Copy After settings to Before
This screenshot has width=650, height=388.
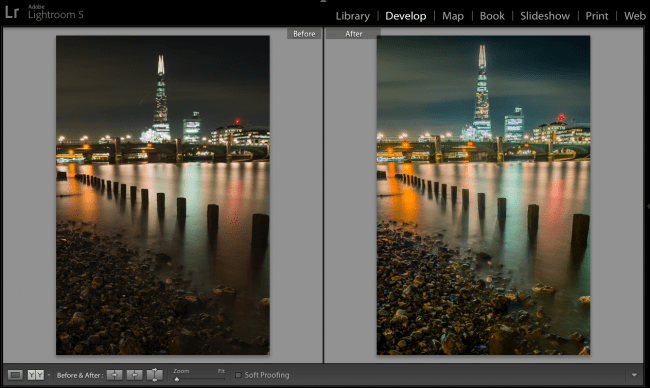click(x=134, y=375)
